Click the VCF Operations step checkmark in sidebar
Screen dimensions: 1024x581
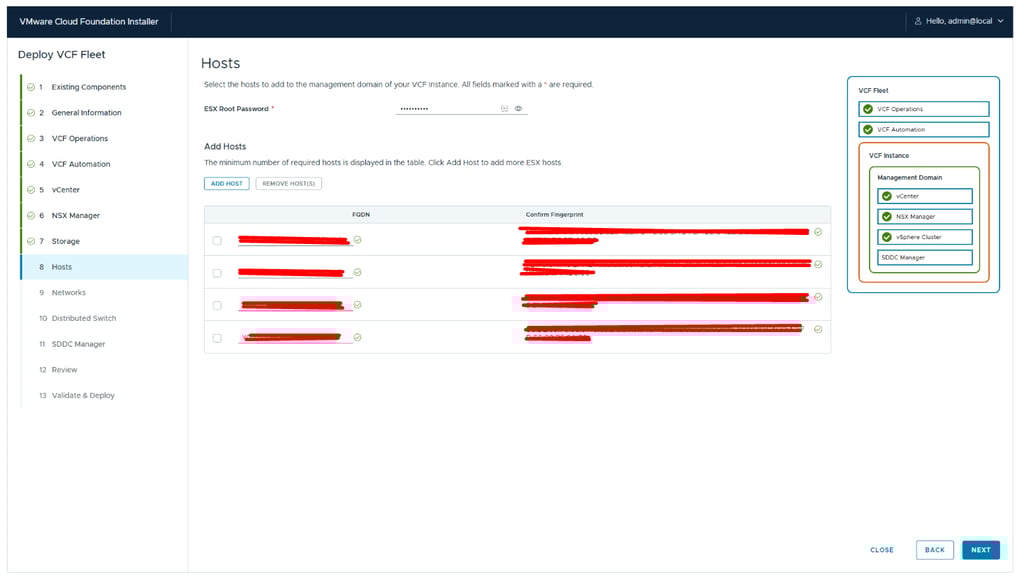[x=31, y=138]
